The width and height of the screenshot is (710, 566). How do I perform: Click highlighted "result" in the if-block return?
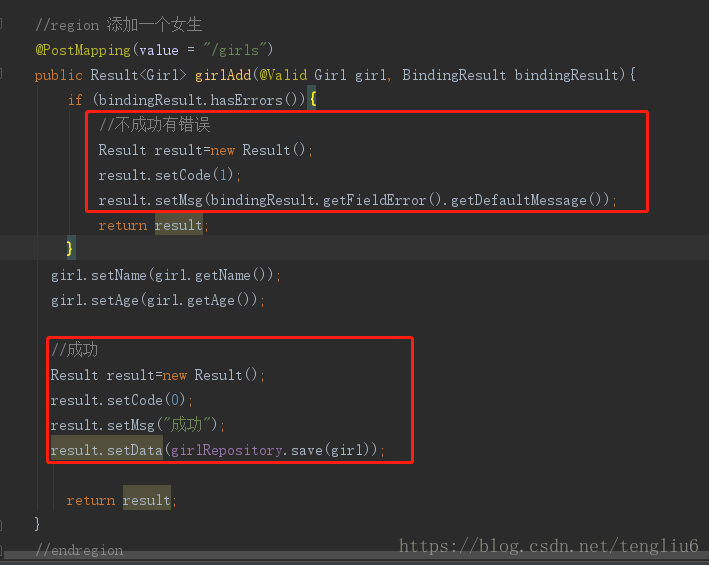point(178,225)
